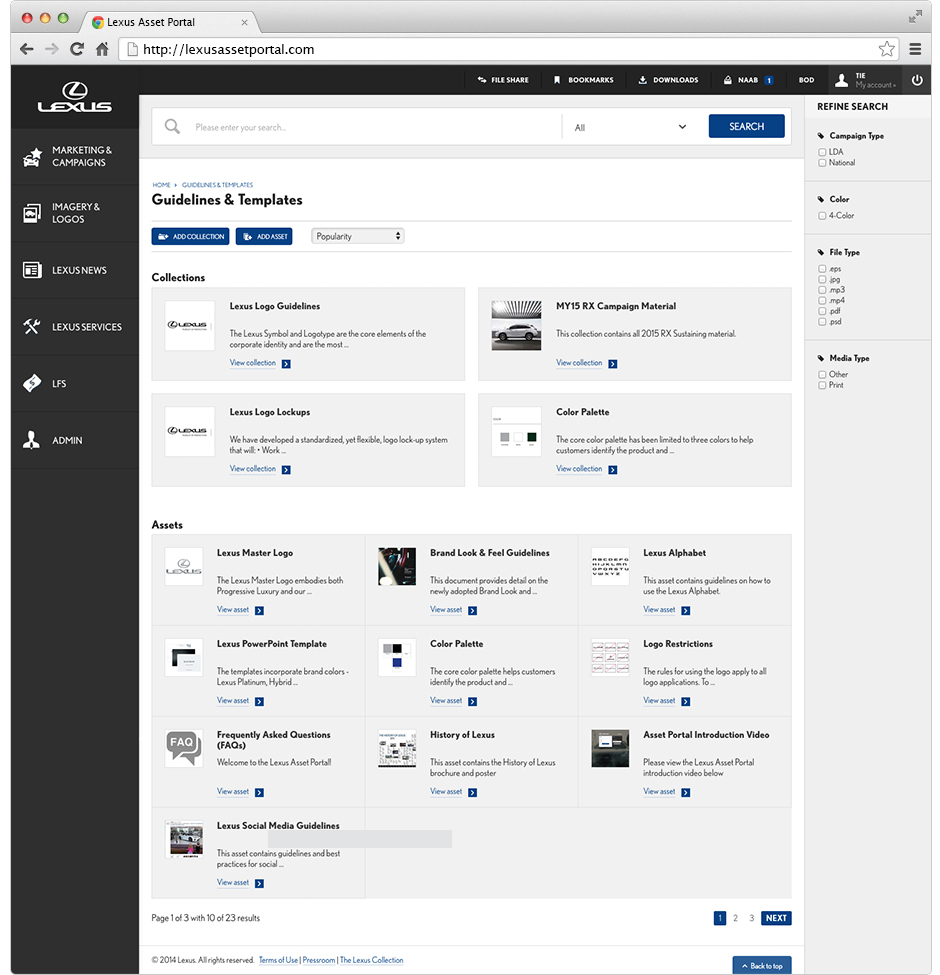Image resolution: width=940 pixels, height=975 pixels.
Task: Open the Pressroom footer link
Action: (319, 960)
